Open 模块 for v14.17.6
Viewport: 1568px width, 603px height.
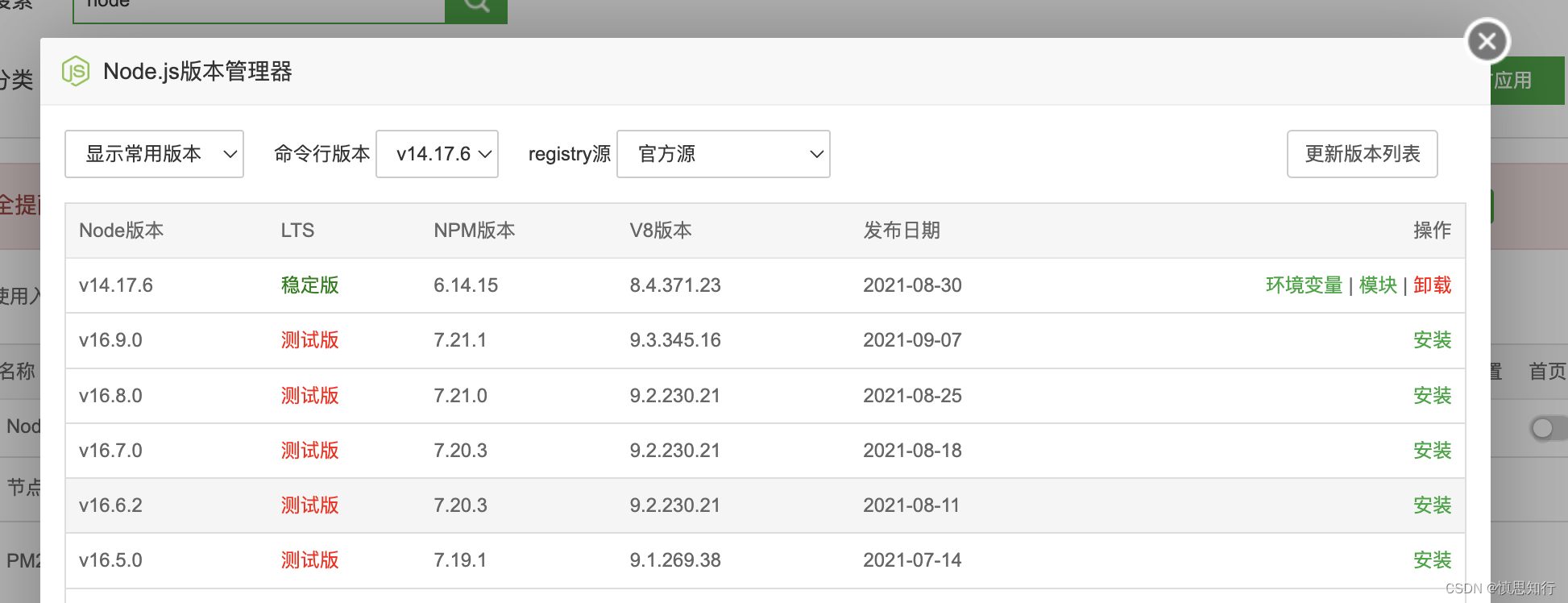tap(1378, 285)
